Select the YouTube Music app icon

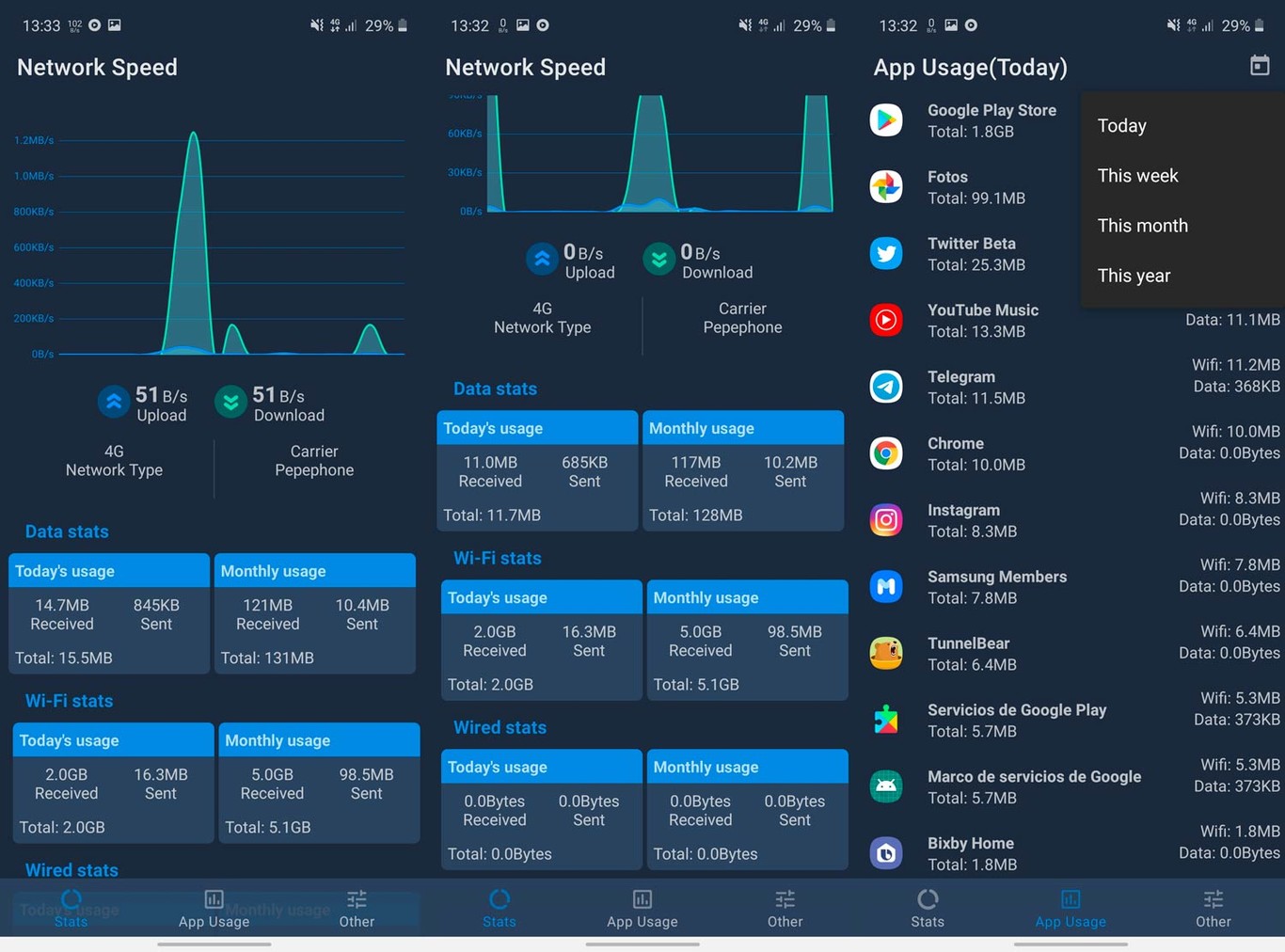coord(885,320)
